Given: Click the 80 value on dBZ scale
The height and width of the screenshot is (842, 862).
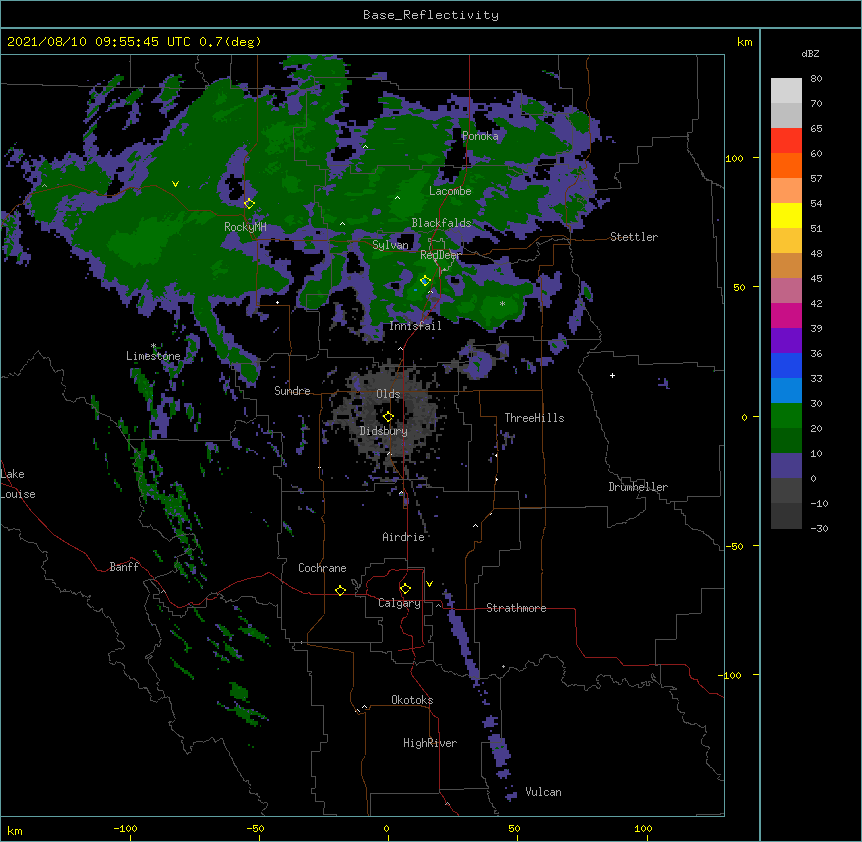Looking at the screenshot, I should click(816, 79).
